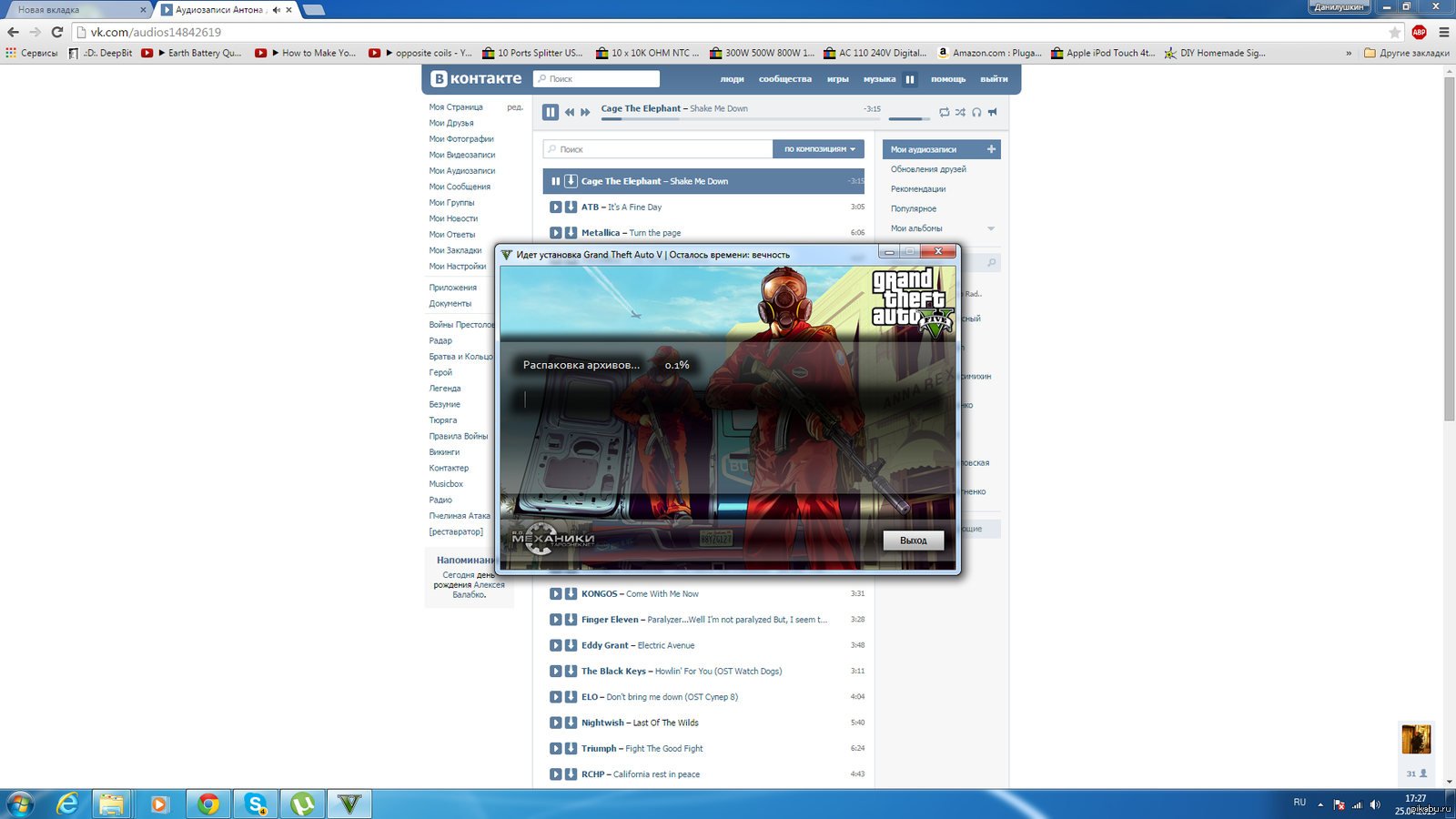Play The Black Keys – Howlin' For You
The width and height of the screenshot is (1456, 819).
[x=556, y=672]
